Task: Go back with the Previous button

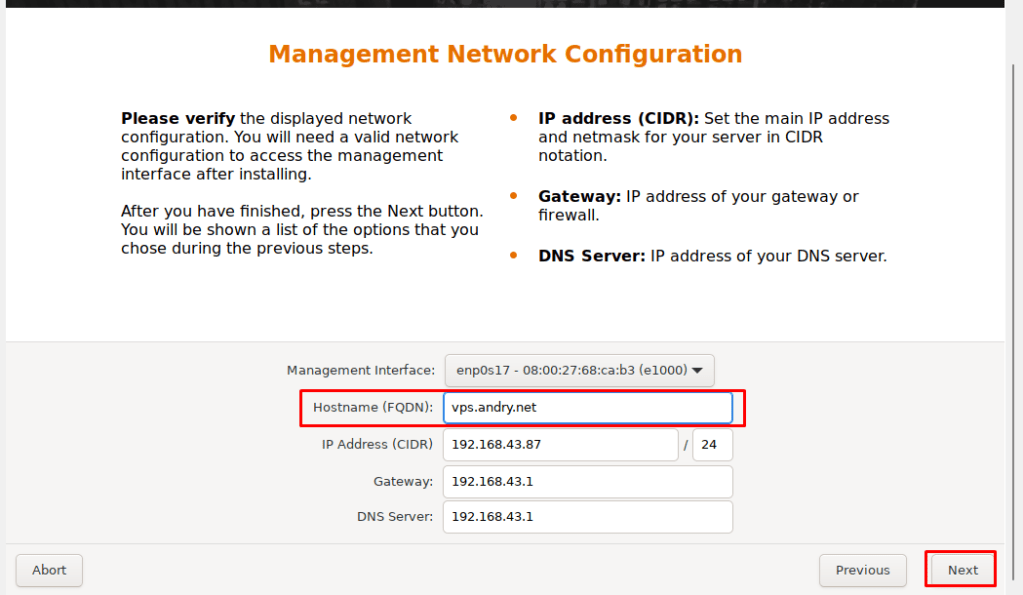Action: pyautogui.click(x=862, y=570)
